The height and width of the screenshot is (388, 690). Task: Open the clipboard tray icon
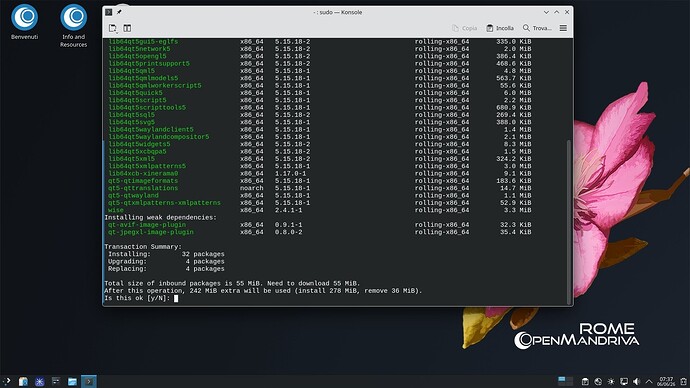tap(585, 381)
